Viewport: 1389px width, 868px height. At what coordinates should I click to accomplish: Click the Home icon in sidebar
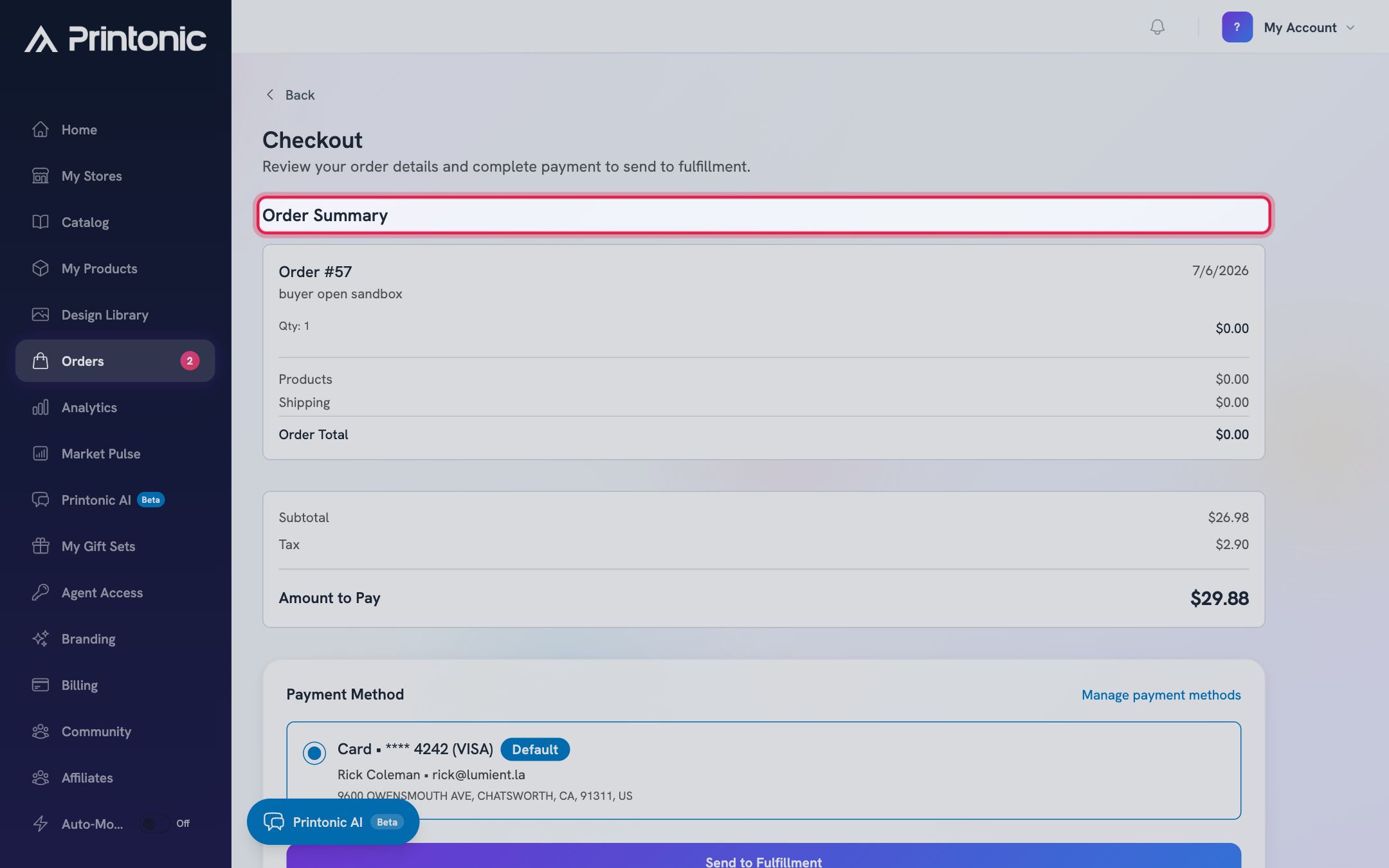point(41,129)
